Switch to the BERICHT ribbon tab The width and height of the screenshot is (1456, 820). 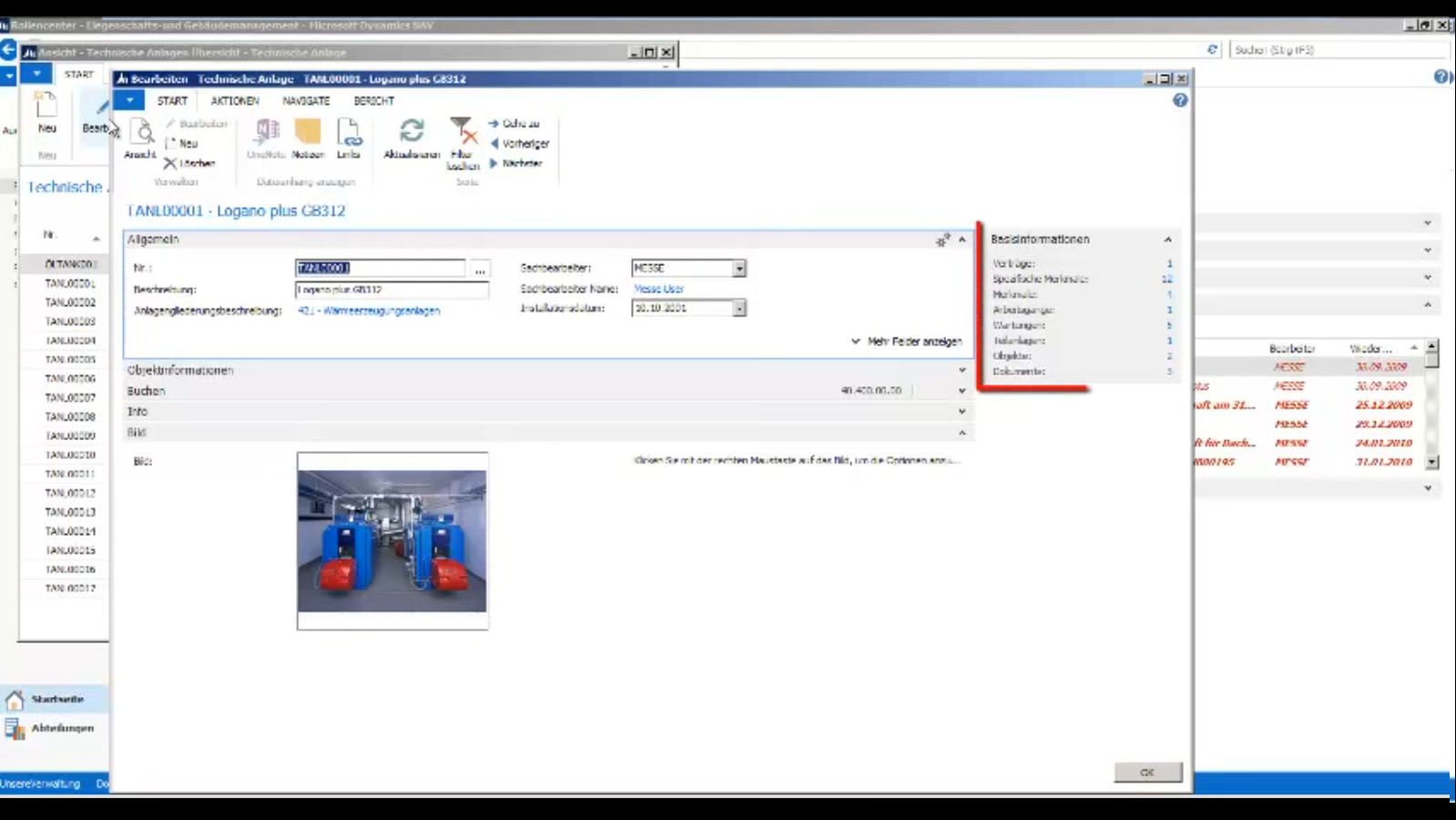pos(373,101)
